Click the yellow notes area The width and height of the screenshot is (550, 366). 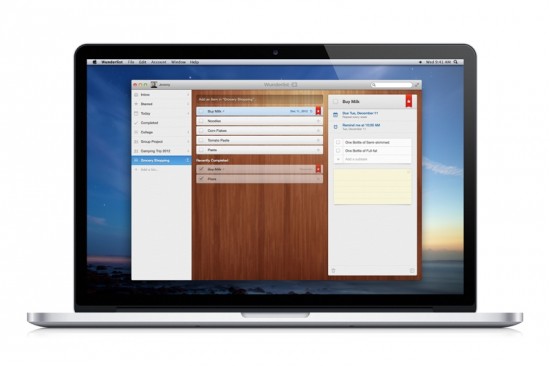click(x=372, y=186)
